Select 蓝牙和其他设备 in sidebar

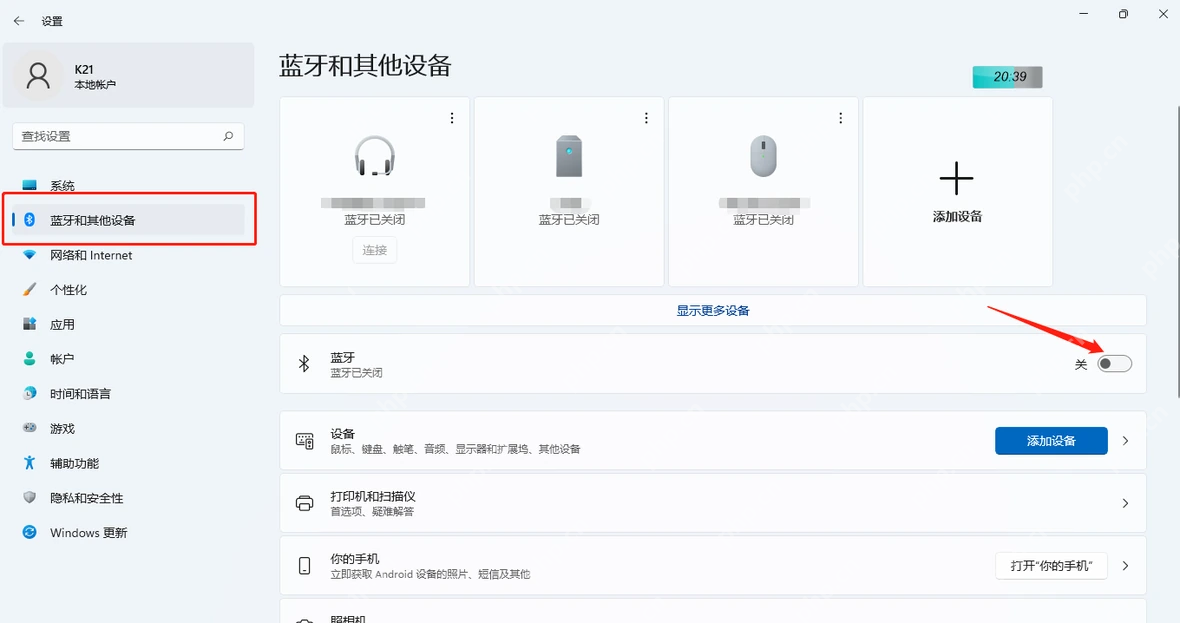coord(128,220)
